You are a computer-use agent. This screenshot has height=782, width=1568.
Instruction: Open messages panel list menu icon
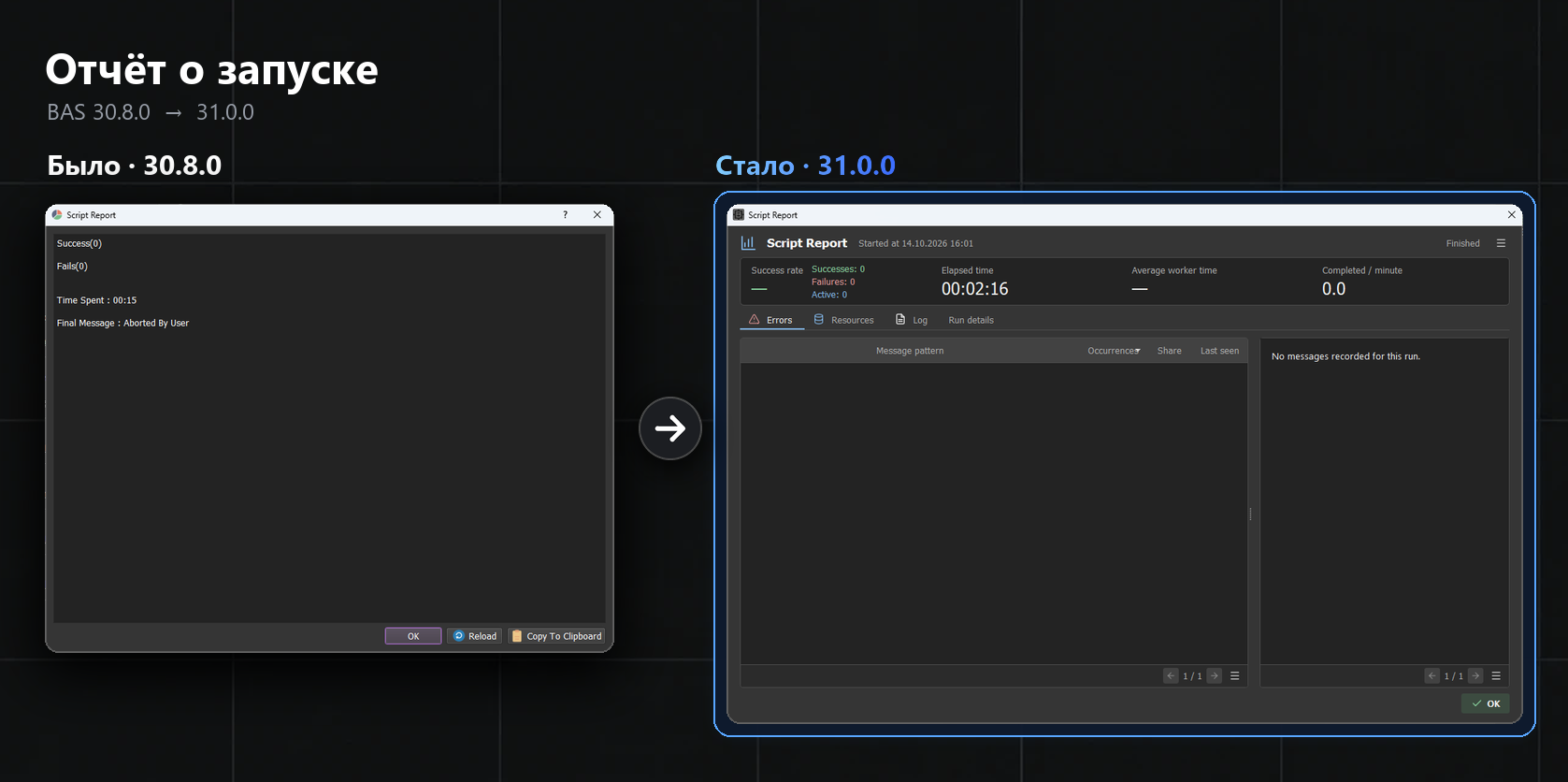(x=1496, y=675)
